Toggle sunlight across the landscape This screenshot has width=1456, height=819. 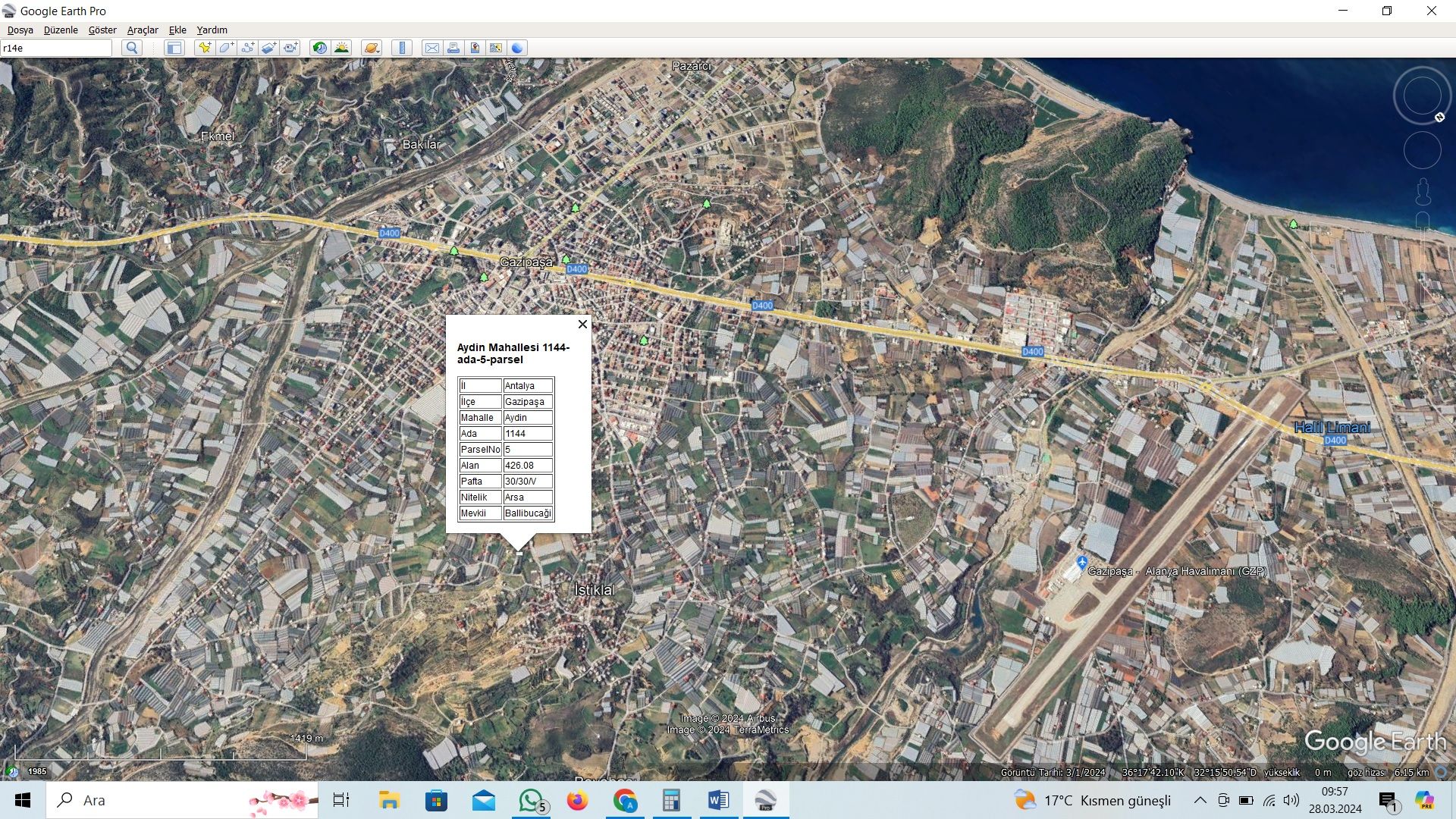click(341, 48)
